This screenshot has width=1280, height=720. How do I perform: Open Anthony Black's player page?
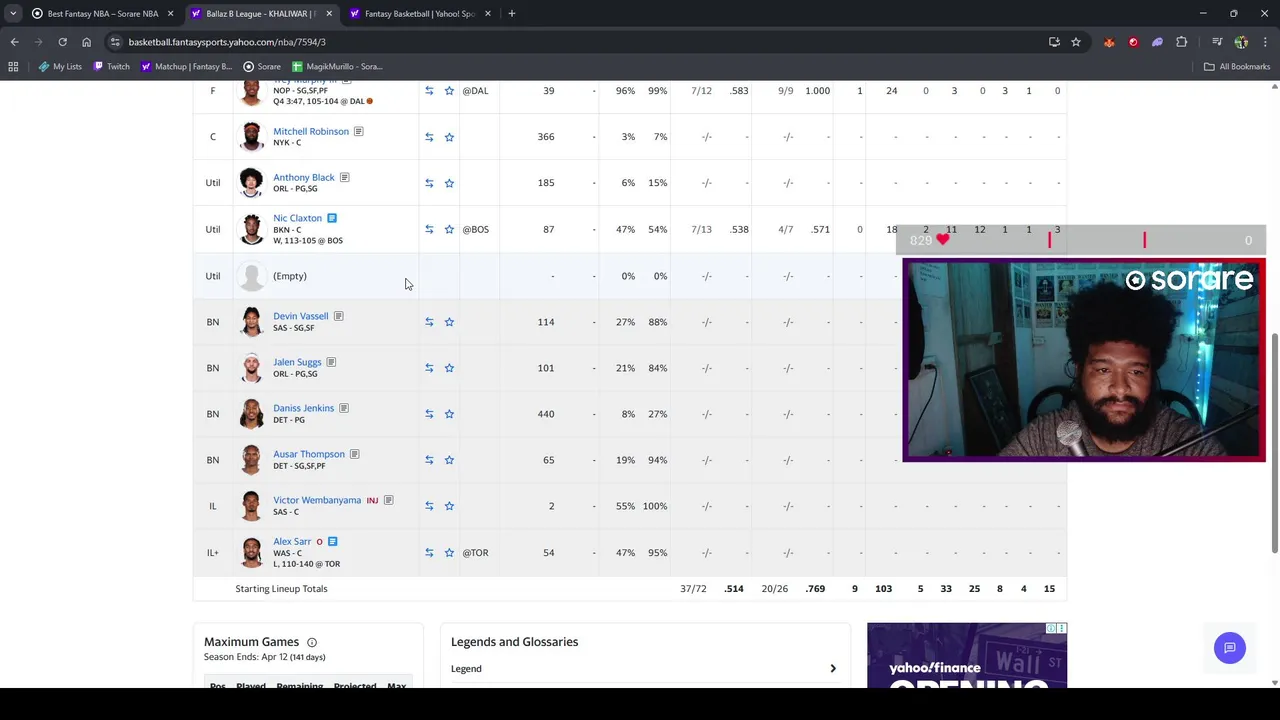[x=304, y=177]
